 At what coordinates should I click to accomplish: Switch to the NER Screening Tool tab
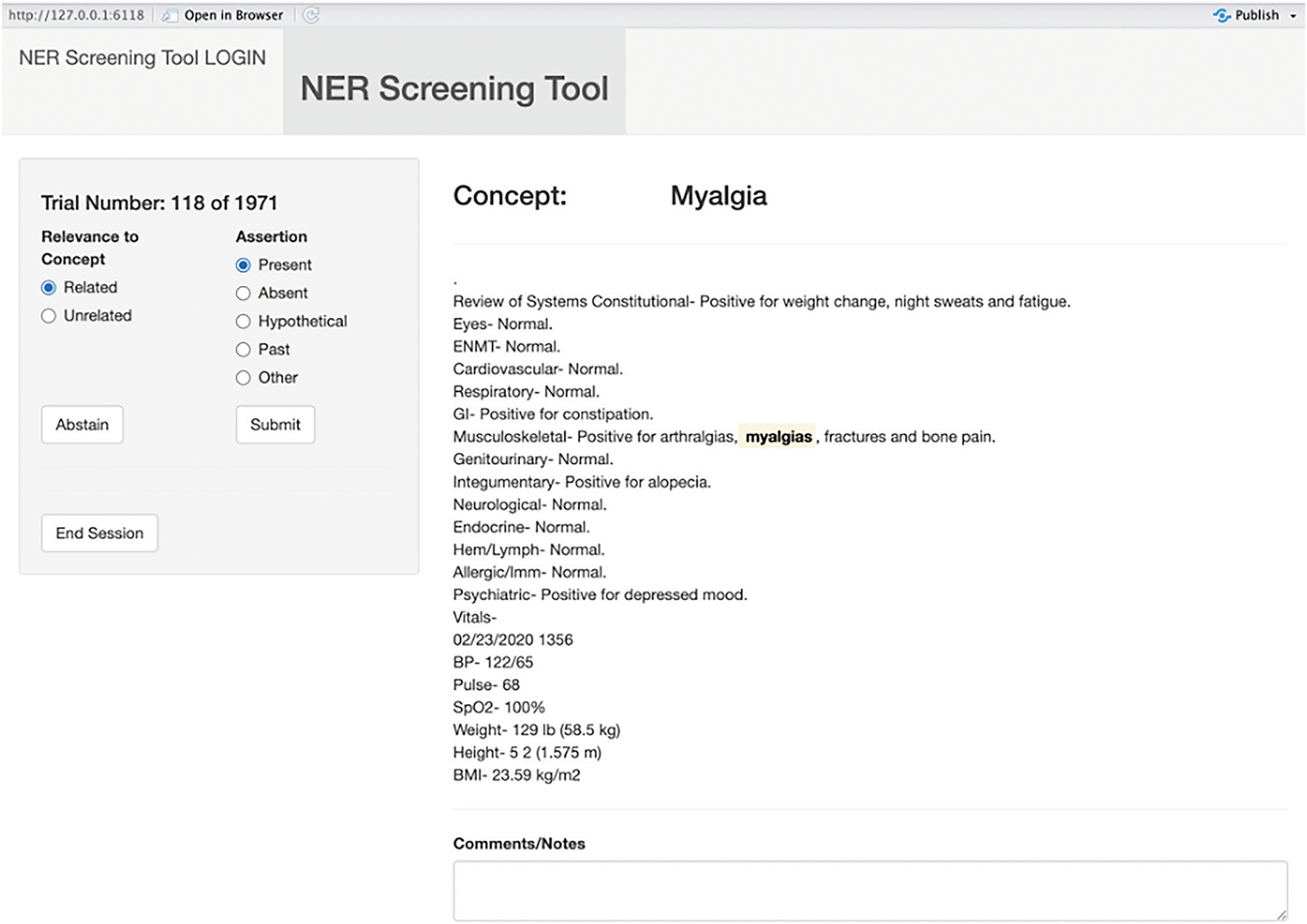(x=454, y=89)
